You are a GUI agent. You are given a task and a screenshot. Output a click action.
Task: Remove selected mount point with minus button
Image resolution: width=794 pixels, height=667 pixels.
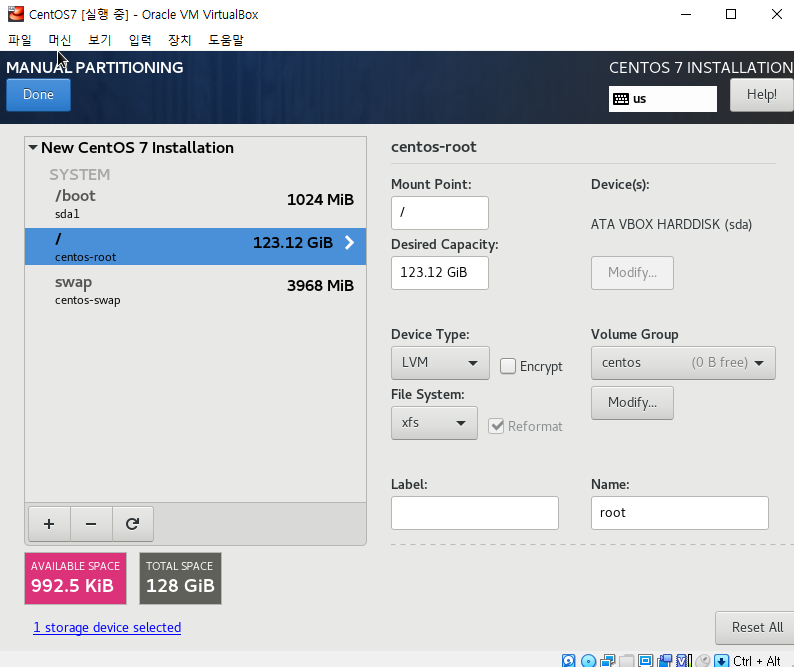click(x=91, y=524)
